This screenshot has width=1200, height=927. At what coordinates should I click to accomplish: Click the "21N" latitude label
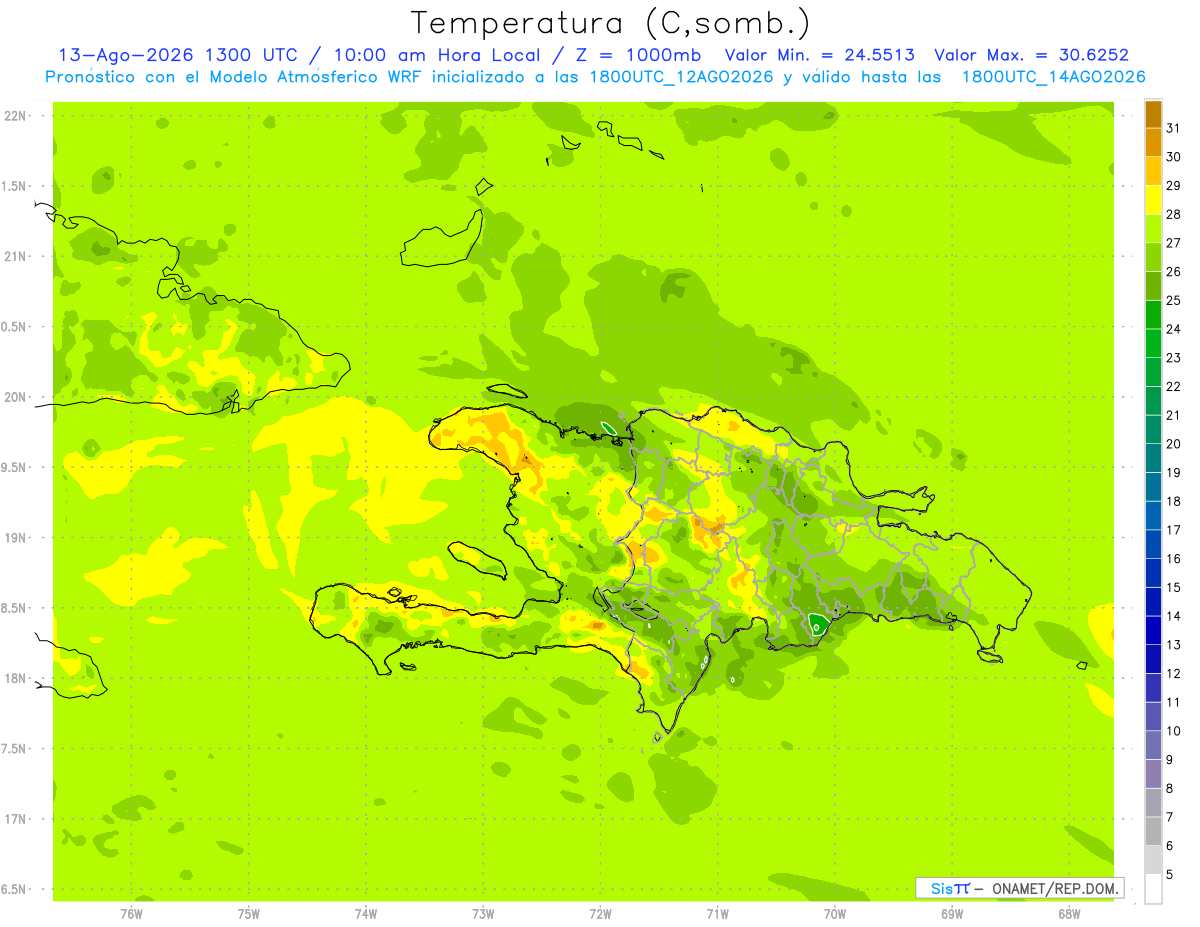pyautogui.click(x=16, y=256)
